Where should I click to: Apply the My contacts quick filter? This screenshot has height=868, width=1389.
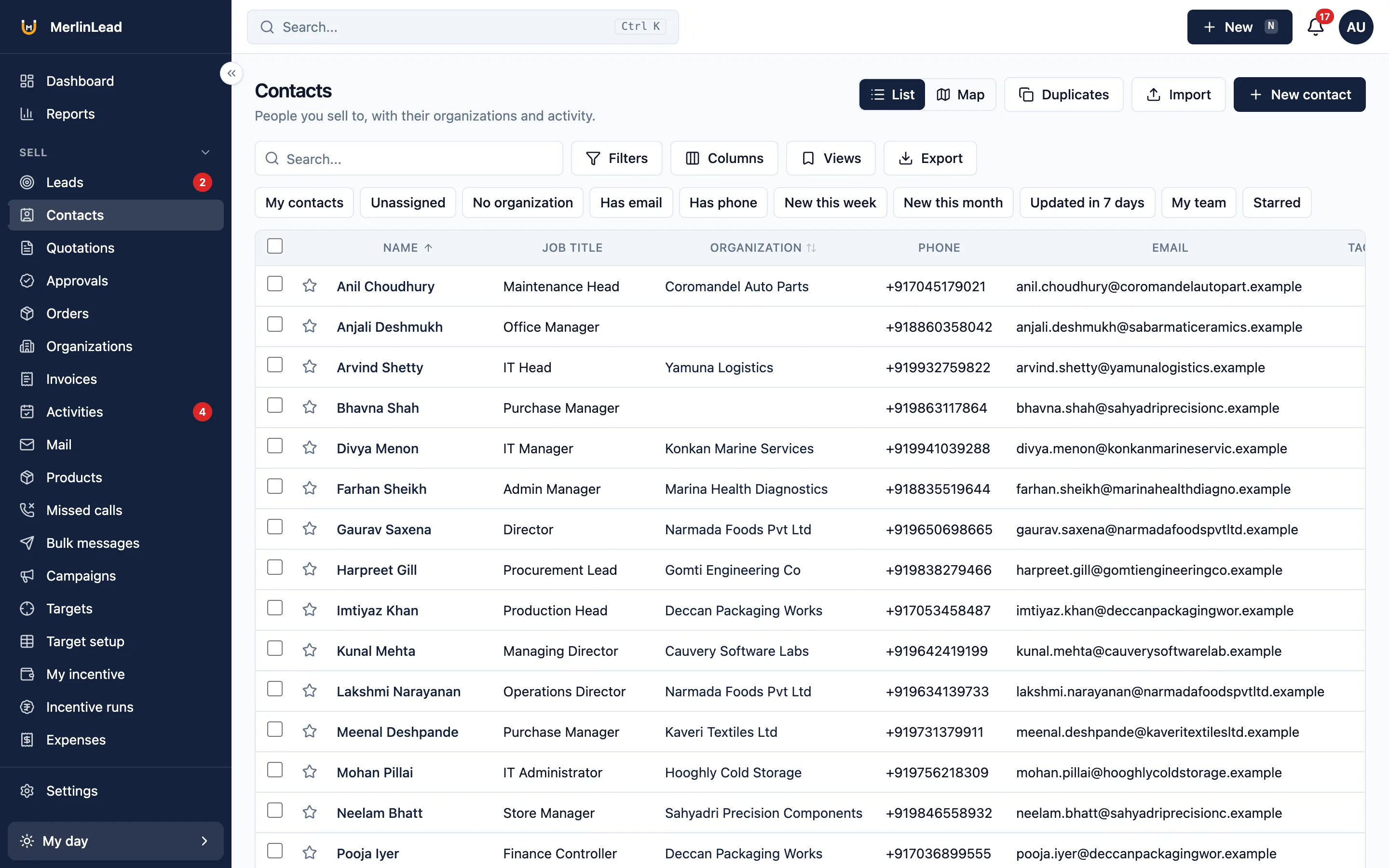[x=304, y=203]
